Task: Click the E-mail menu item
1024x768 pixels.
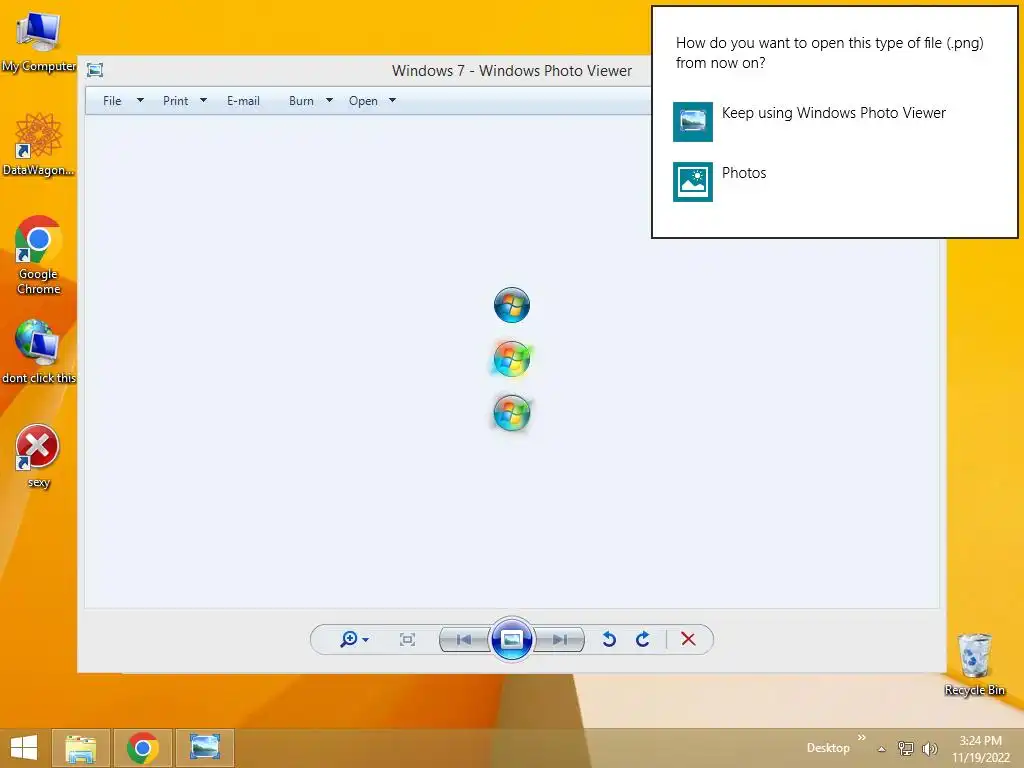Action: point(243,101)
